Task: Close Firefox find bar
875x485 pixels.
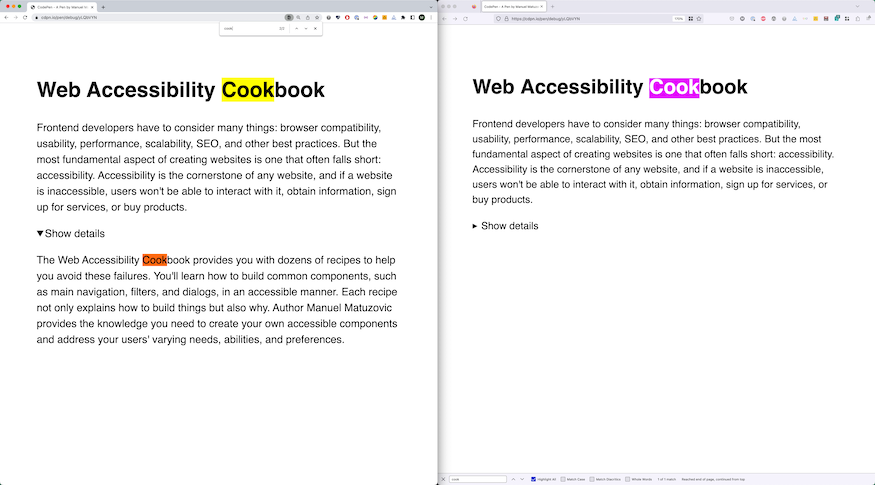Action: (444, 479)
